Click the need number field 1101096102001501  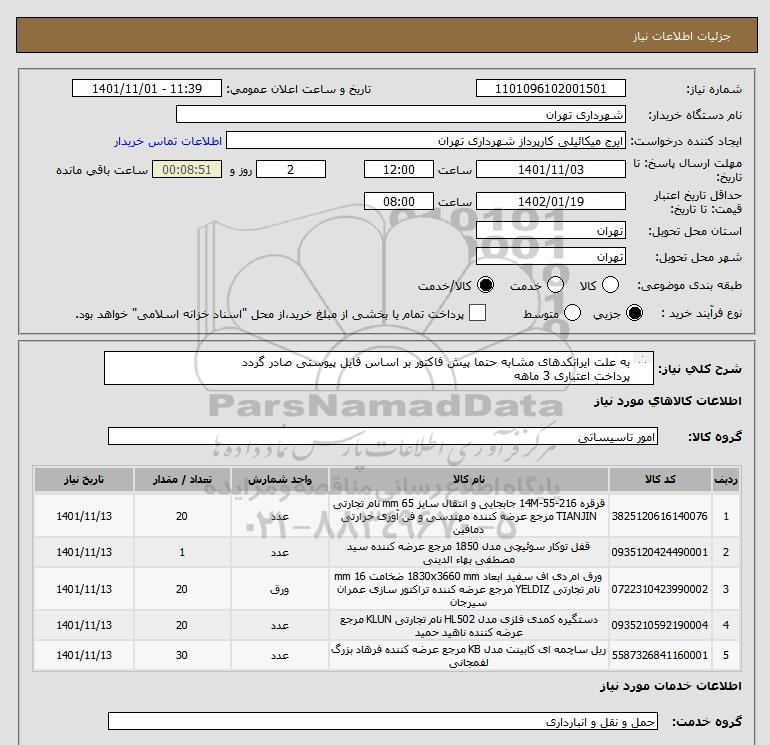click(550, 88)
